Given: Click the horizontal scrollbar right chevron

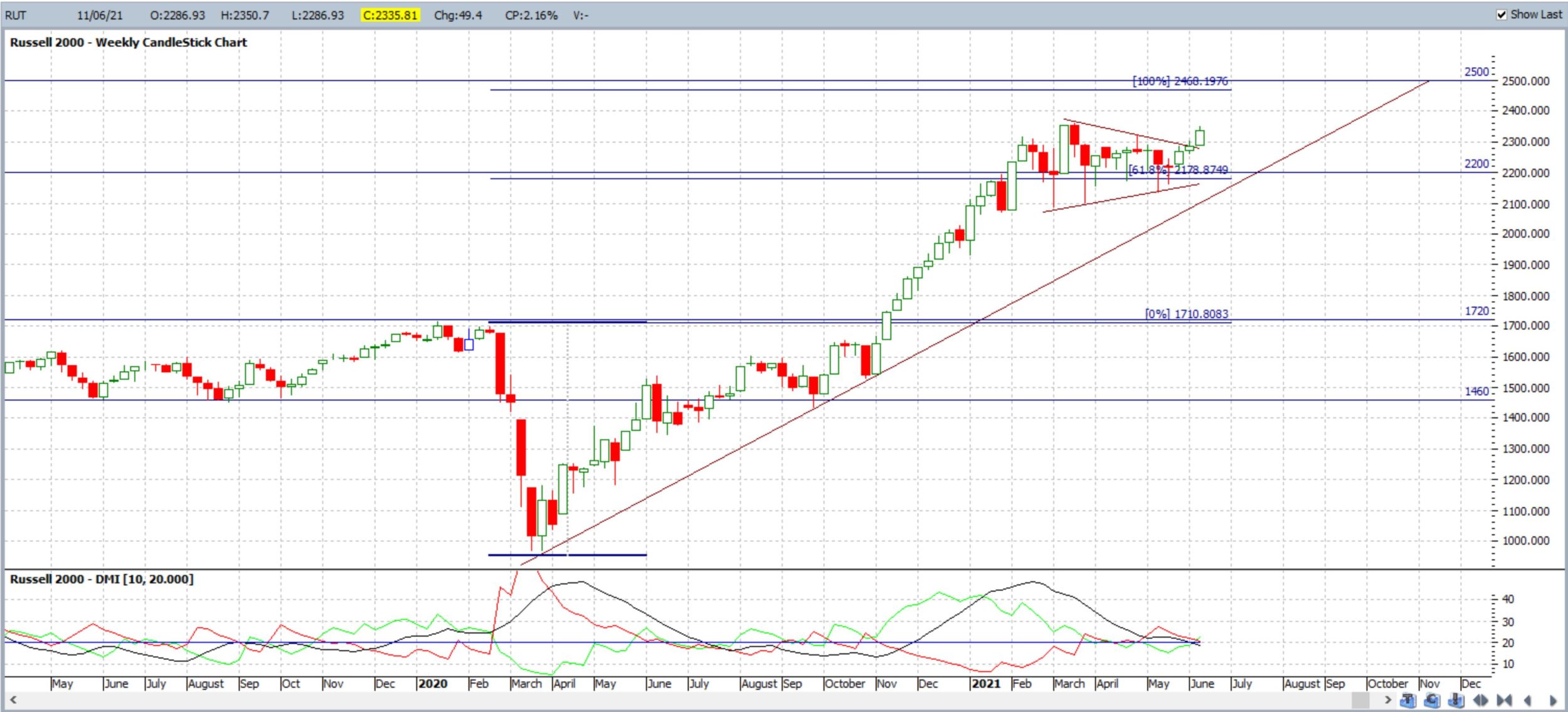Looking at the screenshot, I should 1388,700.
